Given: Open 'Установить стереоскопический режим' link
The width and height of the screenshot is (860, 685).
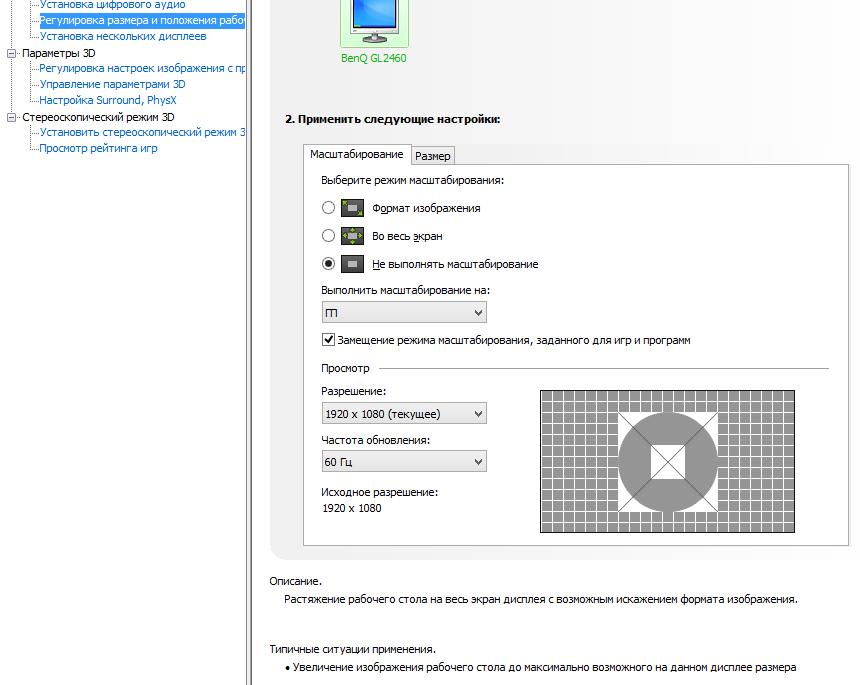Looking at the screenshot, I should (x=142, y=132).
